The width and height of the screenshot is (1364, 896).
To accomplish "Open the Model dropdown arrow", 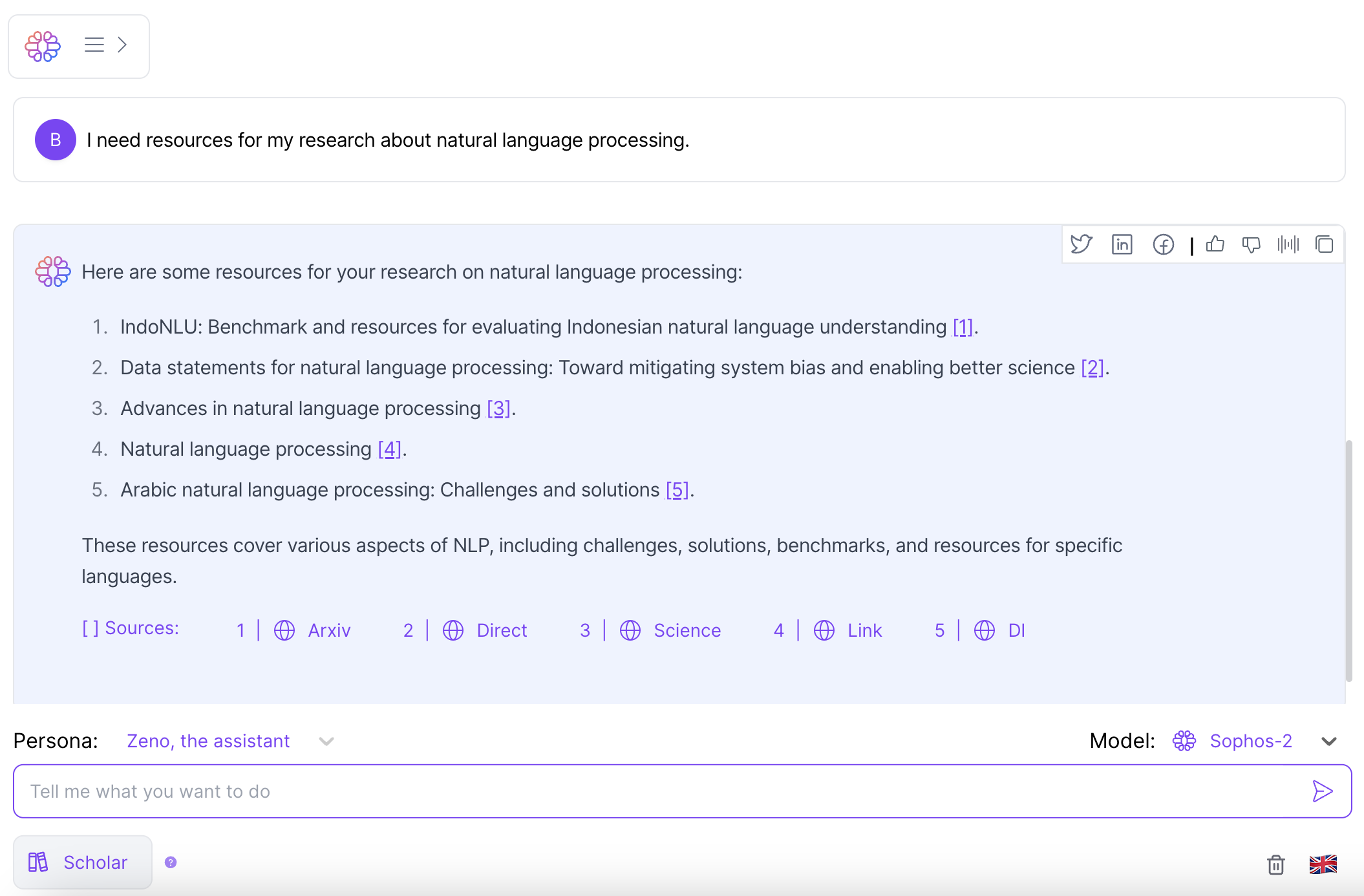I will (1329, 741).
